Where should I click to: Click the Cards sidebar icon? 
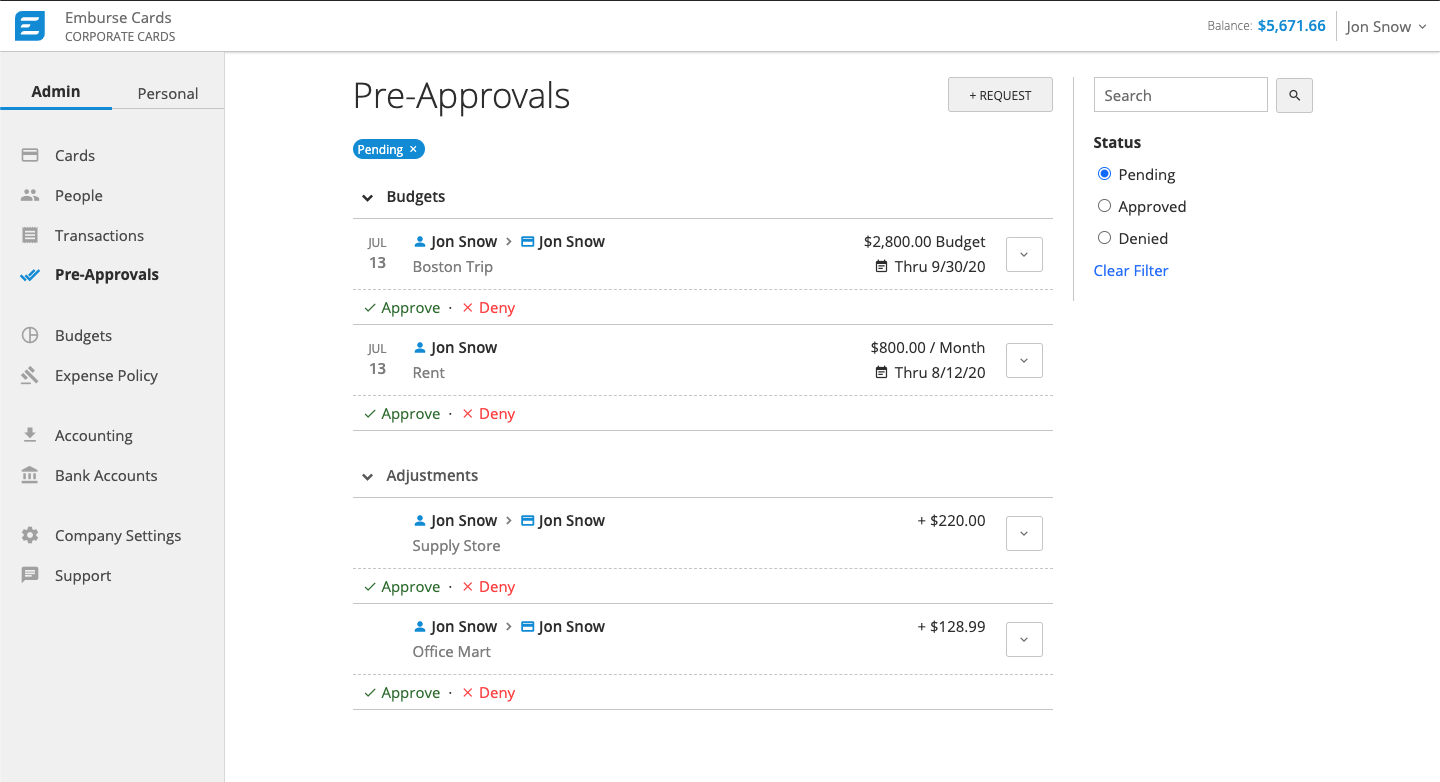click(x=32, y=155)
